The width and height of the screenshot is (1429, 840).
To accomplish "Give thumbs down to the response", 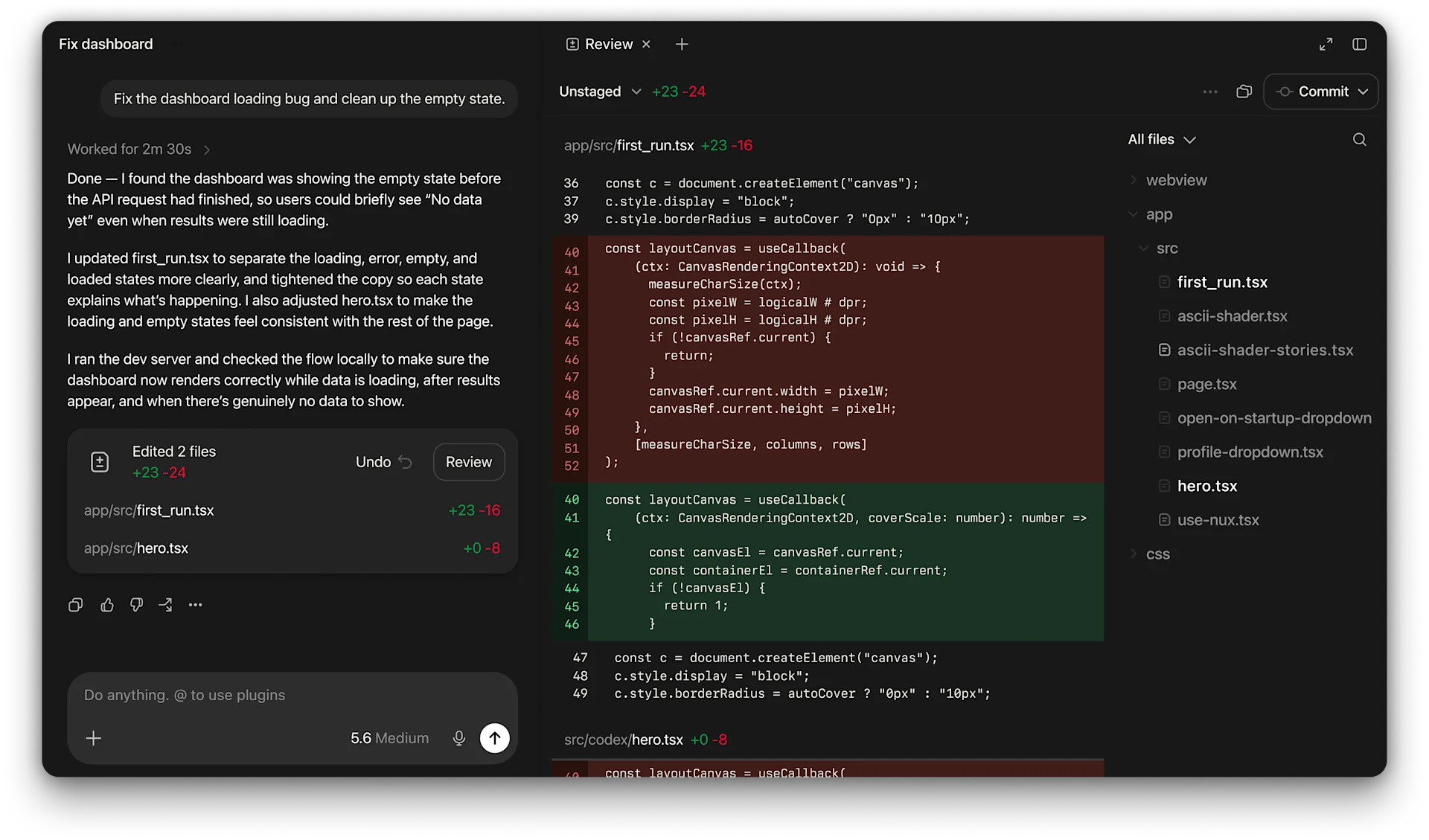I will (x=136, y=605).
